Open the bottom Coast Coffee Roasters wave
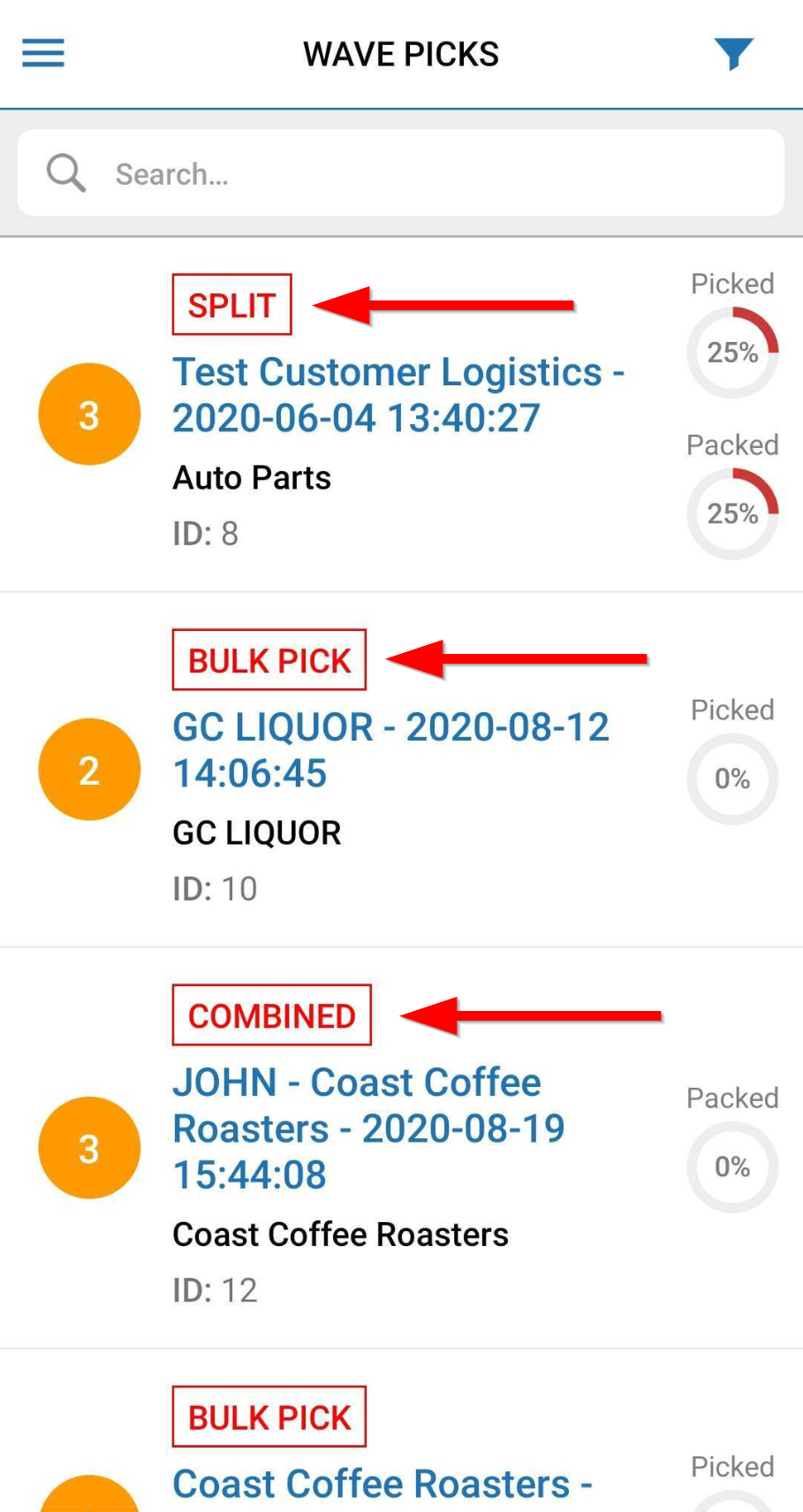The height and width of the screenshot is (1512, 803). click(x=382, y=1485)
